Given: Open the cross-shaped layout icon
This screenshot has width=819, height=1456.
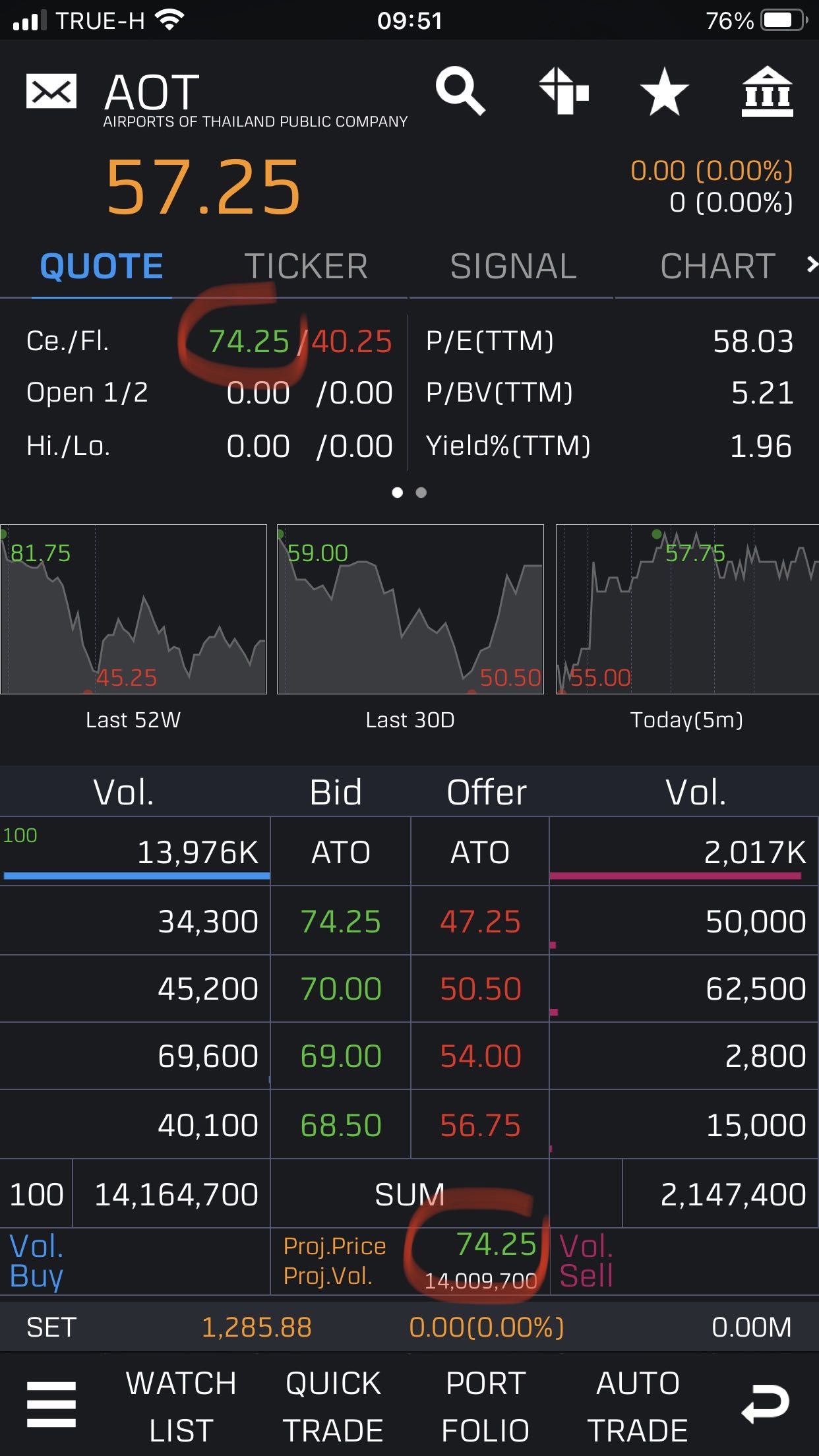Looking at the screenshot, I should [x=564, y=91].
